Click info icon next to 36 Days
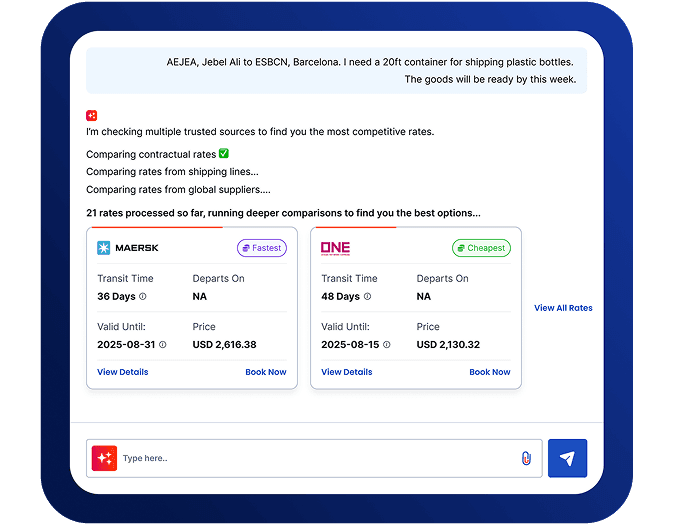 coord(143,297)
